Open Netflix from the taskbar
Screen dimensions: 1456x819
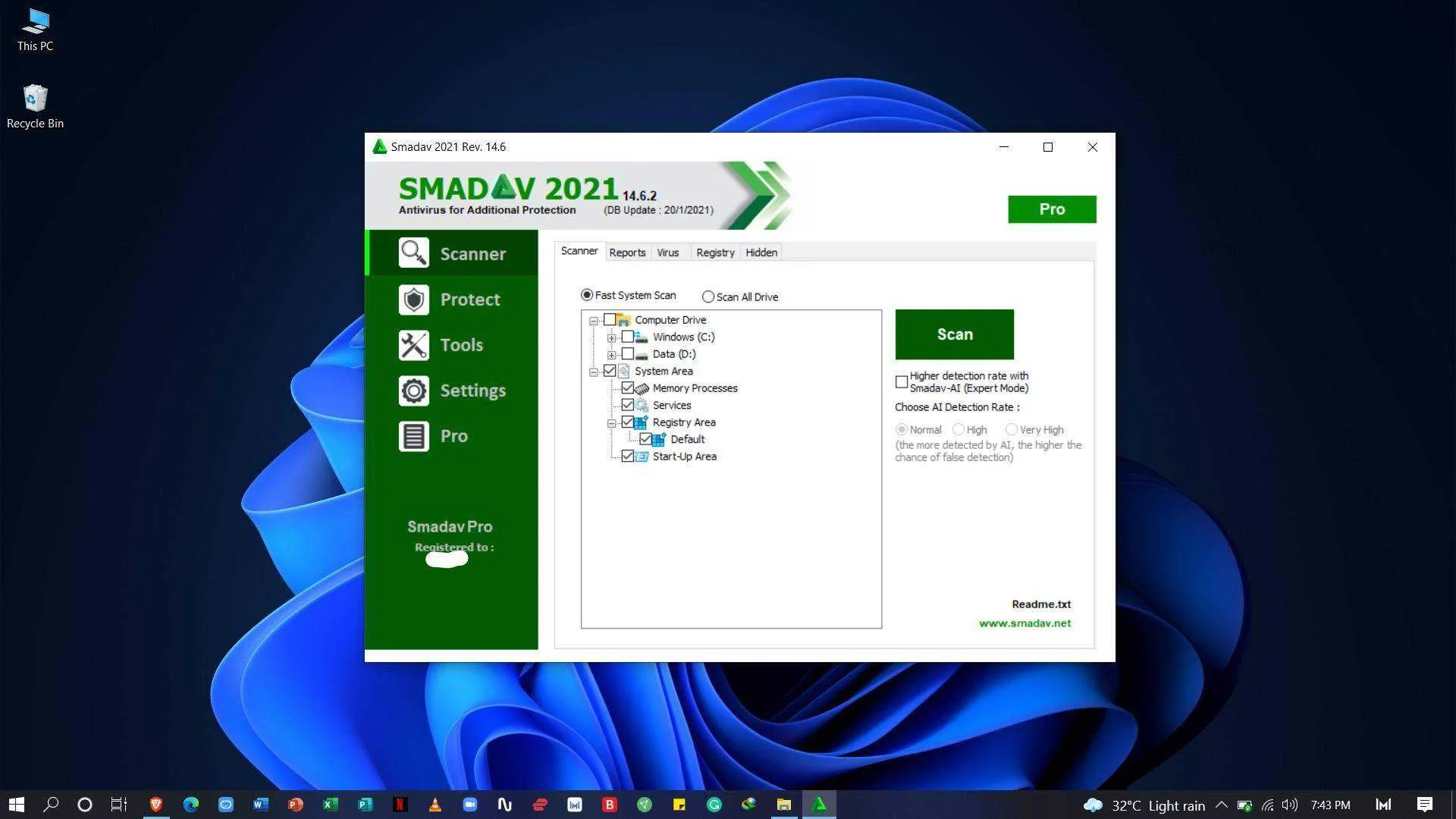(x=400, y=805)
